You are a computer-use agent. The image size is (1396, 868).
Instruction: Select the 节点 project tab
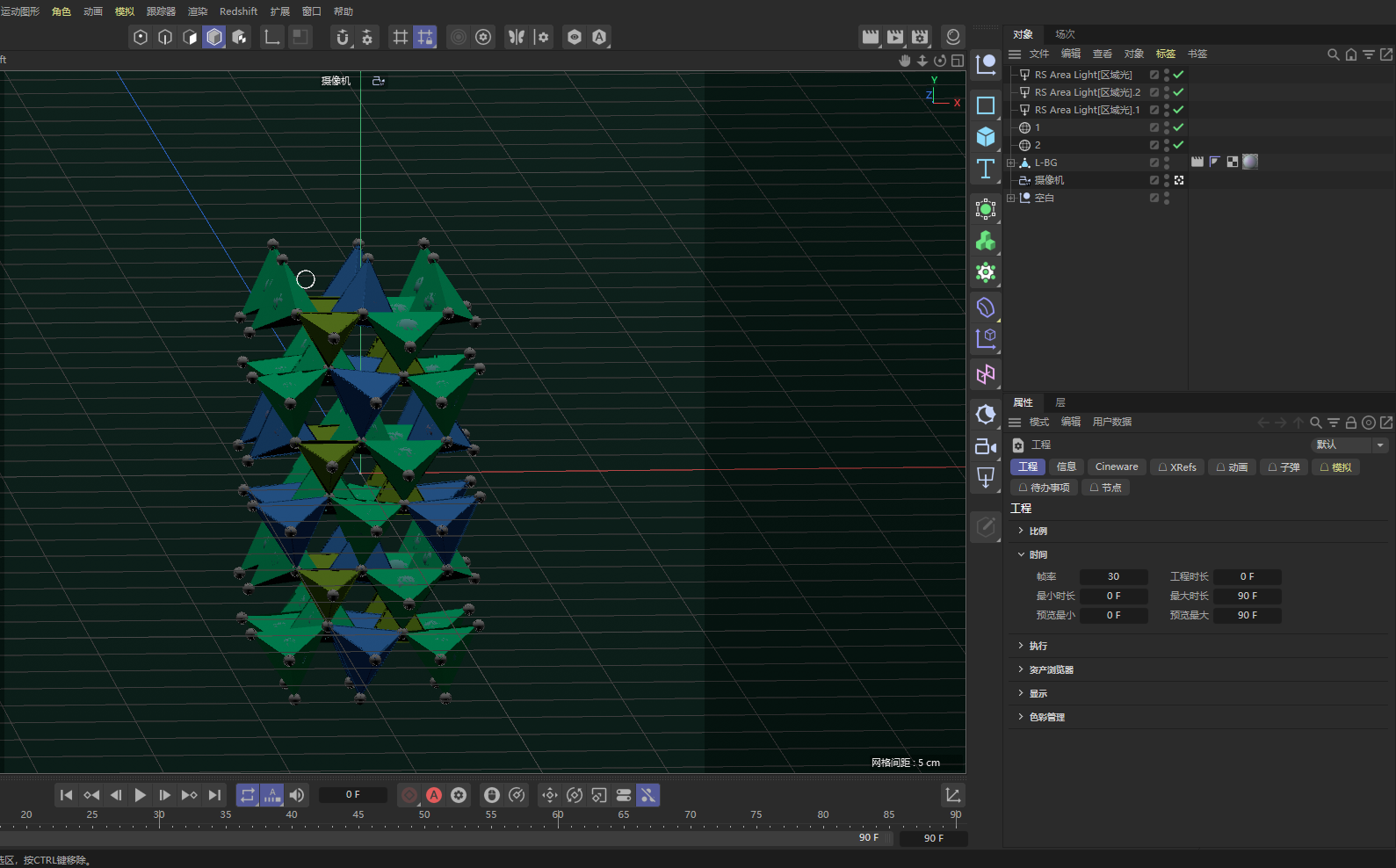1105,488
